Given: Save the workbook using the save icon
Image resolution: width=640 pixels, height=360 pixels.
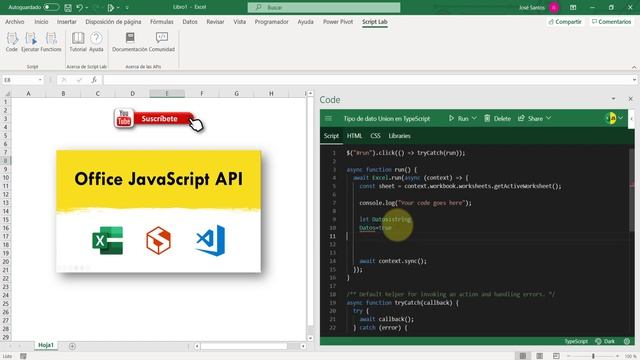Looking at the screenshot, I should click(x=68, y=7).
